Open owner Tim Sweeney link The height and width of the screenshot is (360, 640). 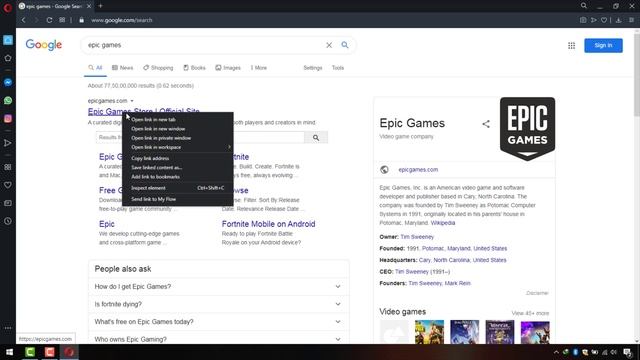[417, 237]
